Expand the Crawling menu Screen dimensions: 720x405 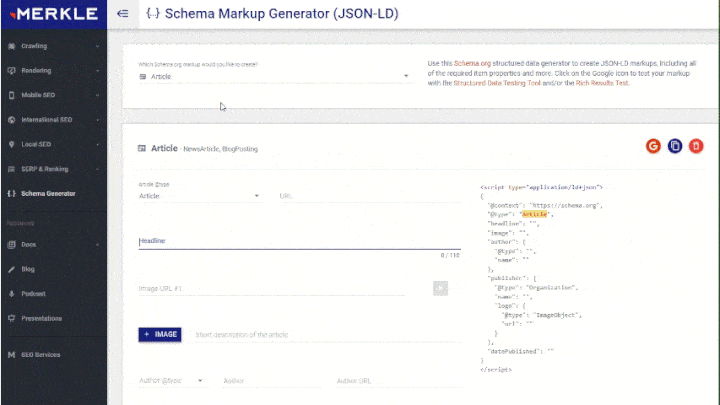(97, 46)
